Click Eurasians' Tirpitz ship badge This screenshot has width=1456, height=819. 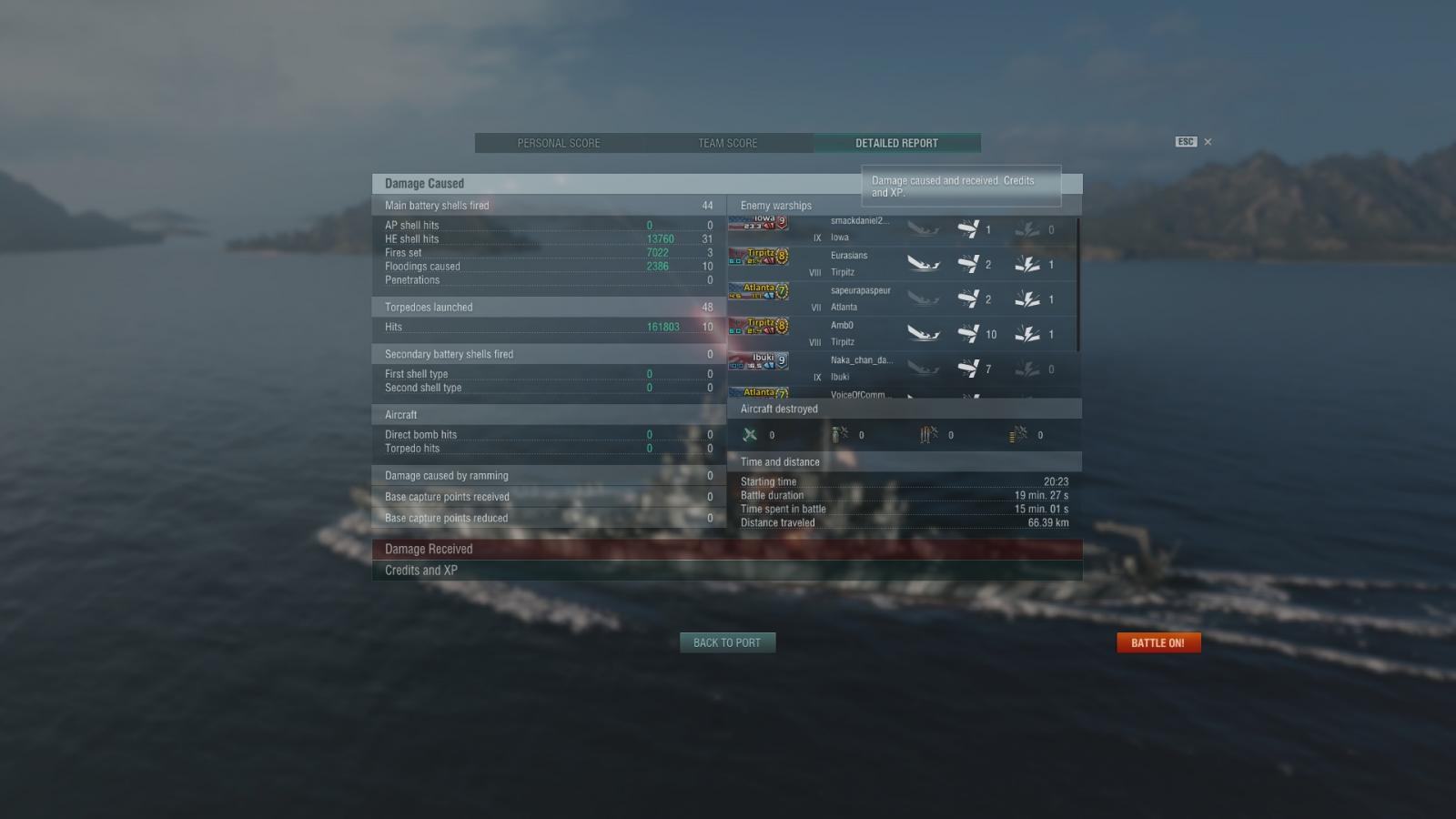pos(758,257)
